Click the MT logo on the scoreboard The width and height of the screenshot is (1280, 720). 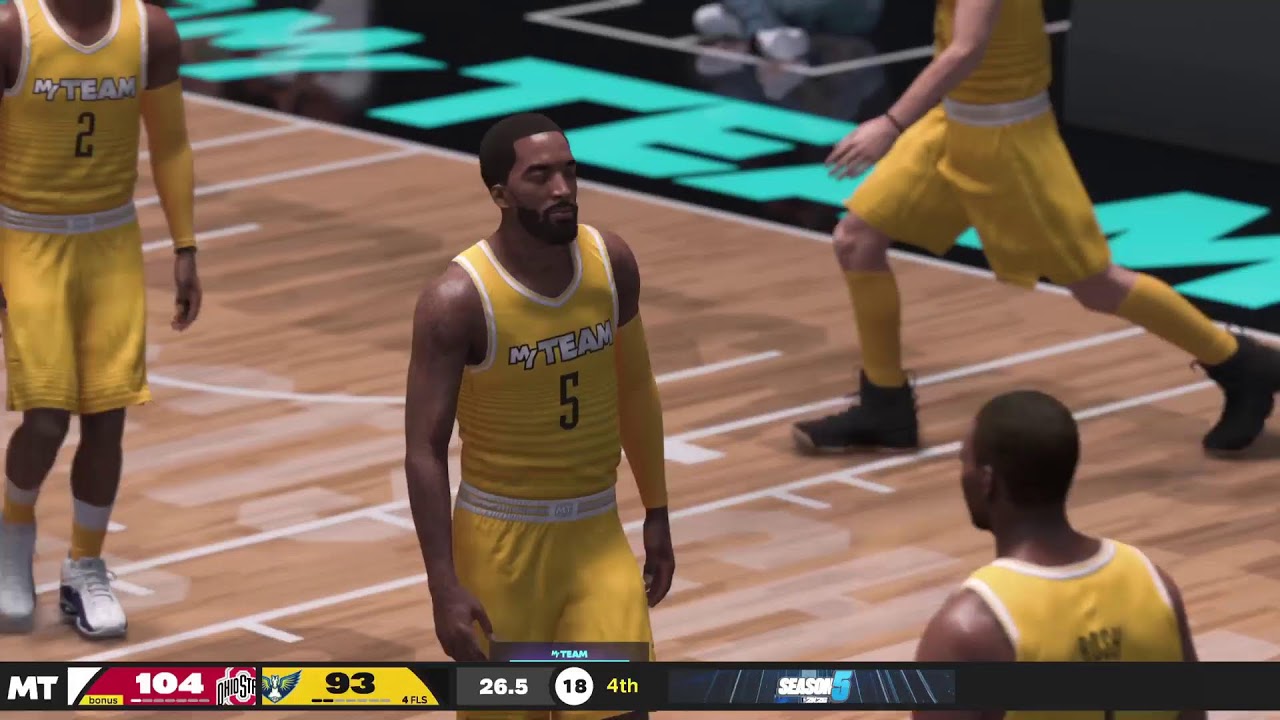[31, 687]
